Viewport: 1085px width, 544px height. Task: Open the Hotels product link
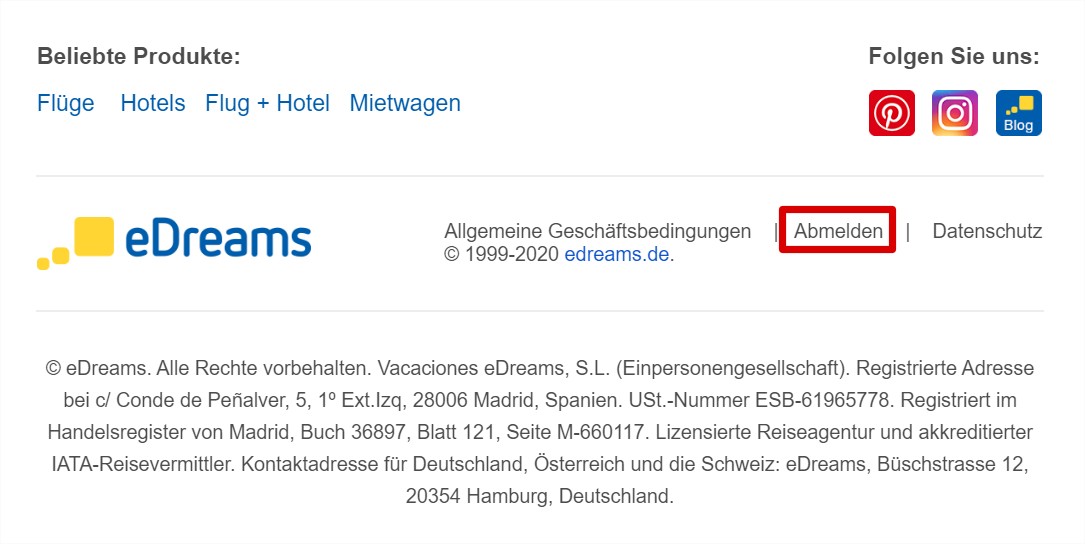point(153,103)
